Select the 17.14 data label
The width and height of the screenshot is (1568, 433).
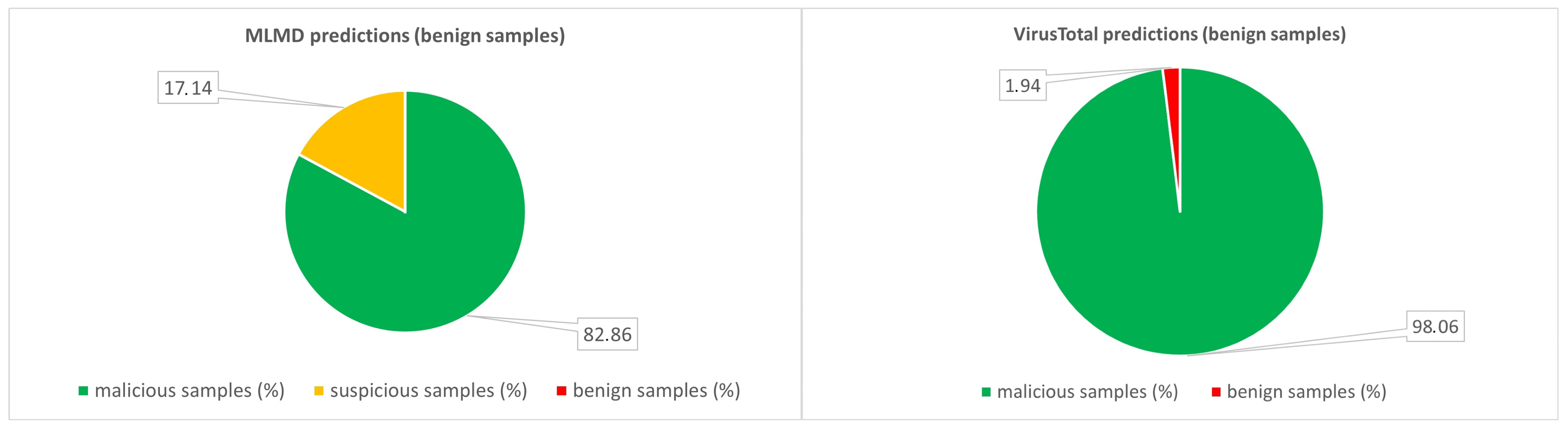point(188,88)
